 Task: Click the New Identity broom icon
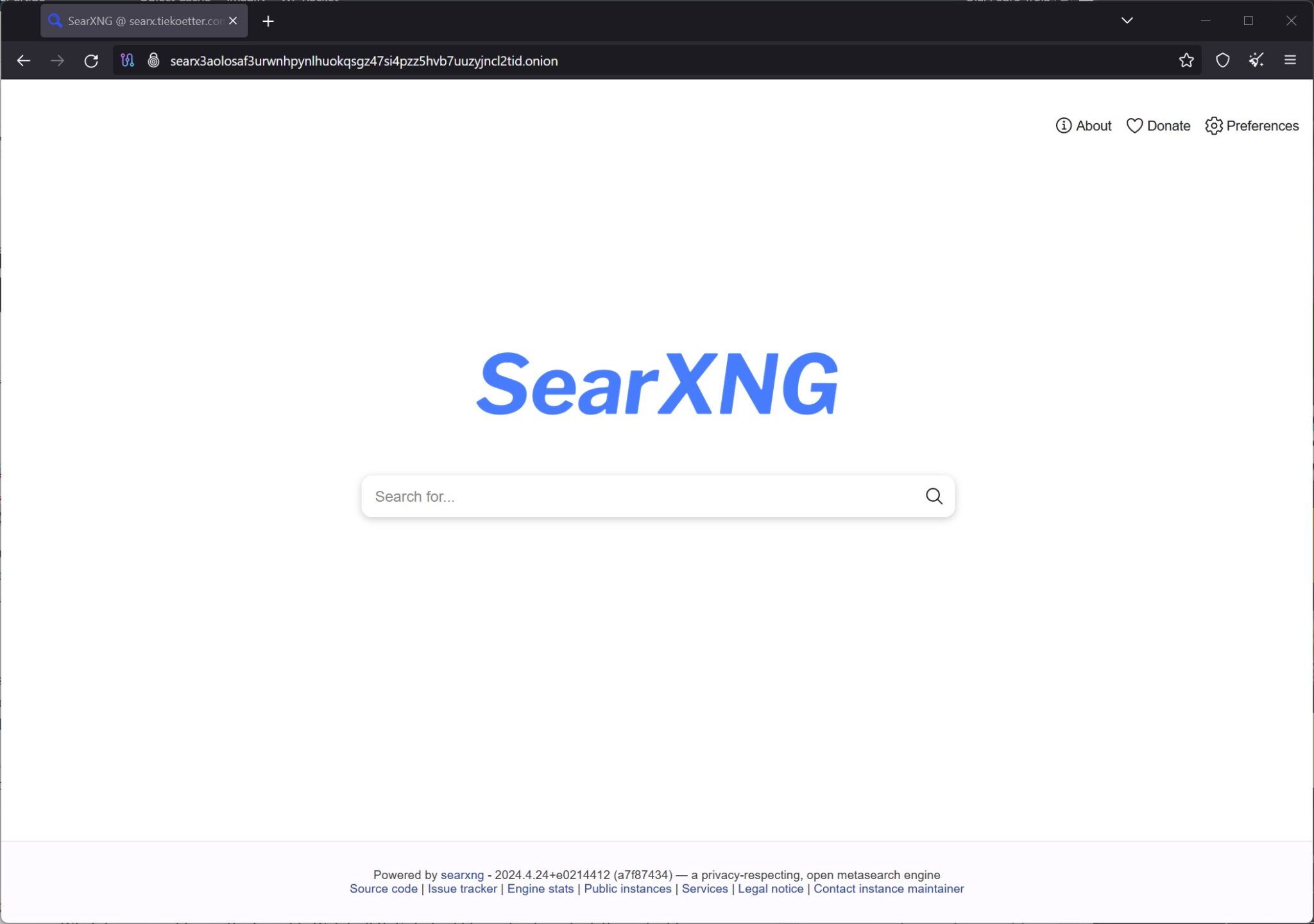[x=1256, y=60]
